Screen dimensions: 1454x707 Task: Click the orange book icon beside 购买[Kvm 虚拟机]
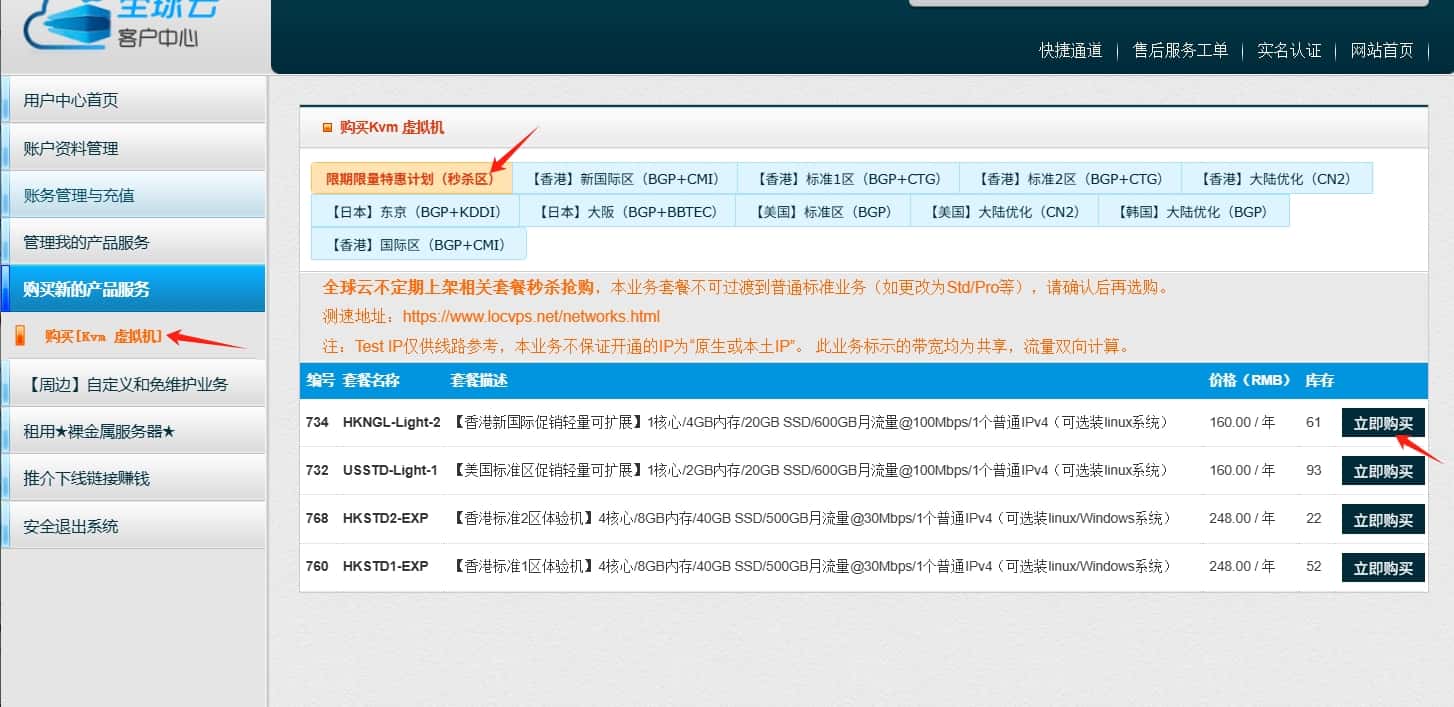click(x=21, y=335)
